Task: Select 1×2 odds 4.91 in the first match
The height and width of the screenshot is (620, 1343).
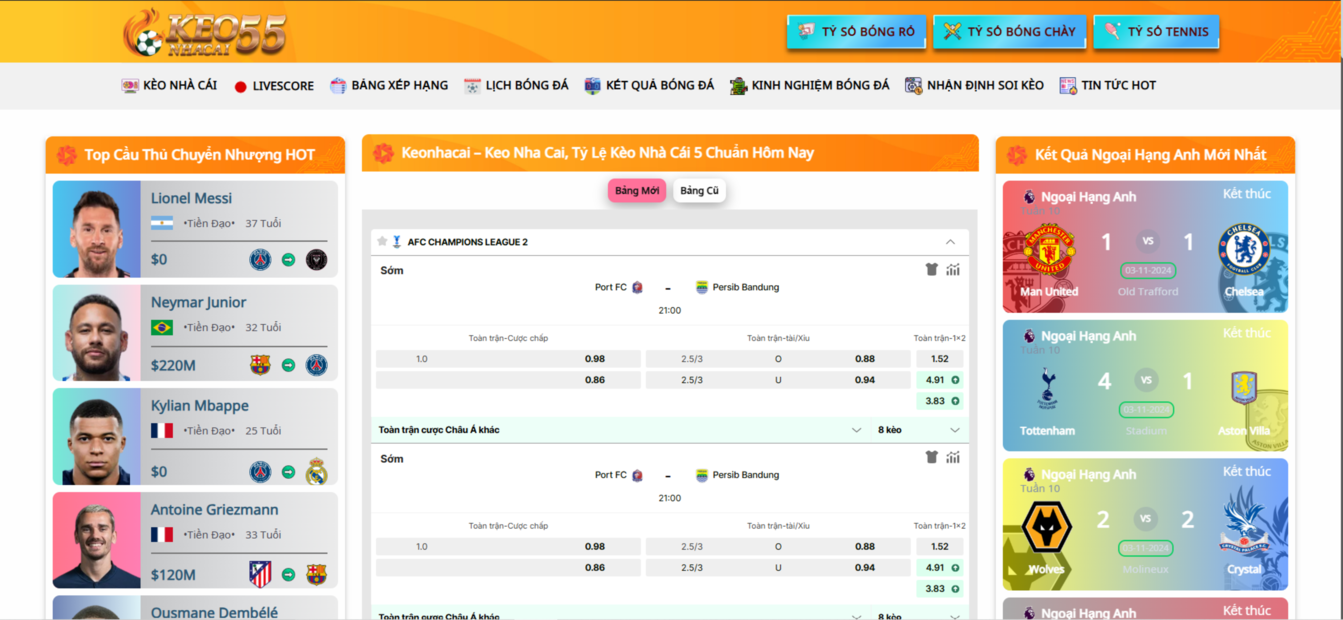Action: pos(939,380)
